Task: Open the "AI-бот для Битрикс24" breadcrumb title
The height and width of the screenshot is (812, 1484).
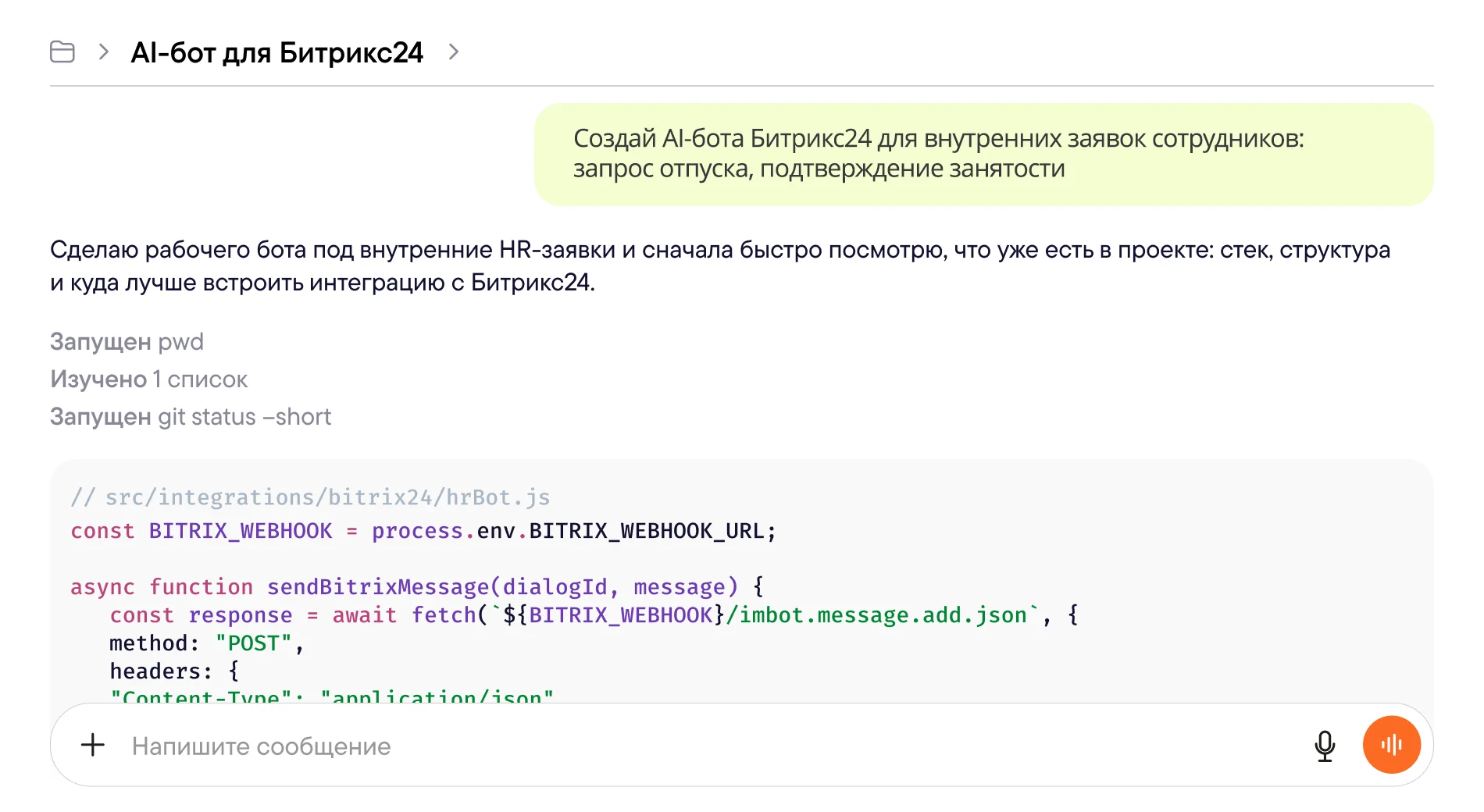Action: tap(276, 52)
